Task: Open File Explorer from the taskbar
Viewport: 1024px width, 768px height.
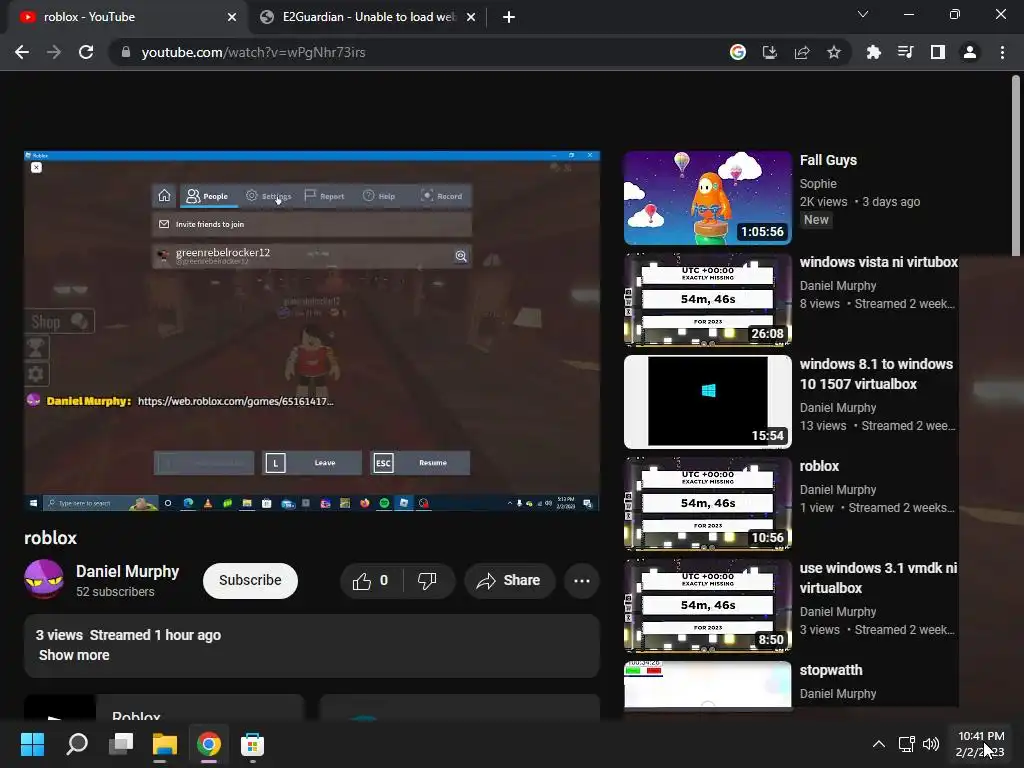Action: point(165,744)
